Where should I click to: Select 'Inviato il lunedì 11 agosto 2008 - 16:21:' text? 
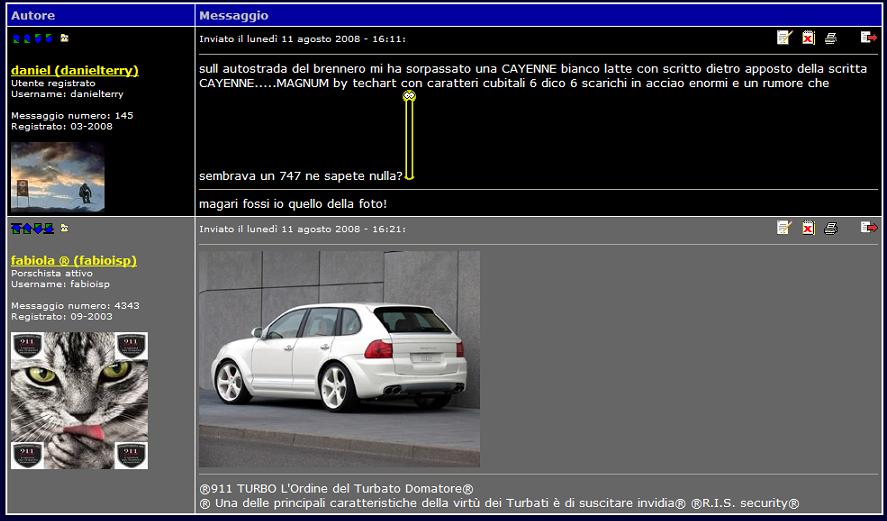pos(302,229)
